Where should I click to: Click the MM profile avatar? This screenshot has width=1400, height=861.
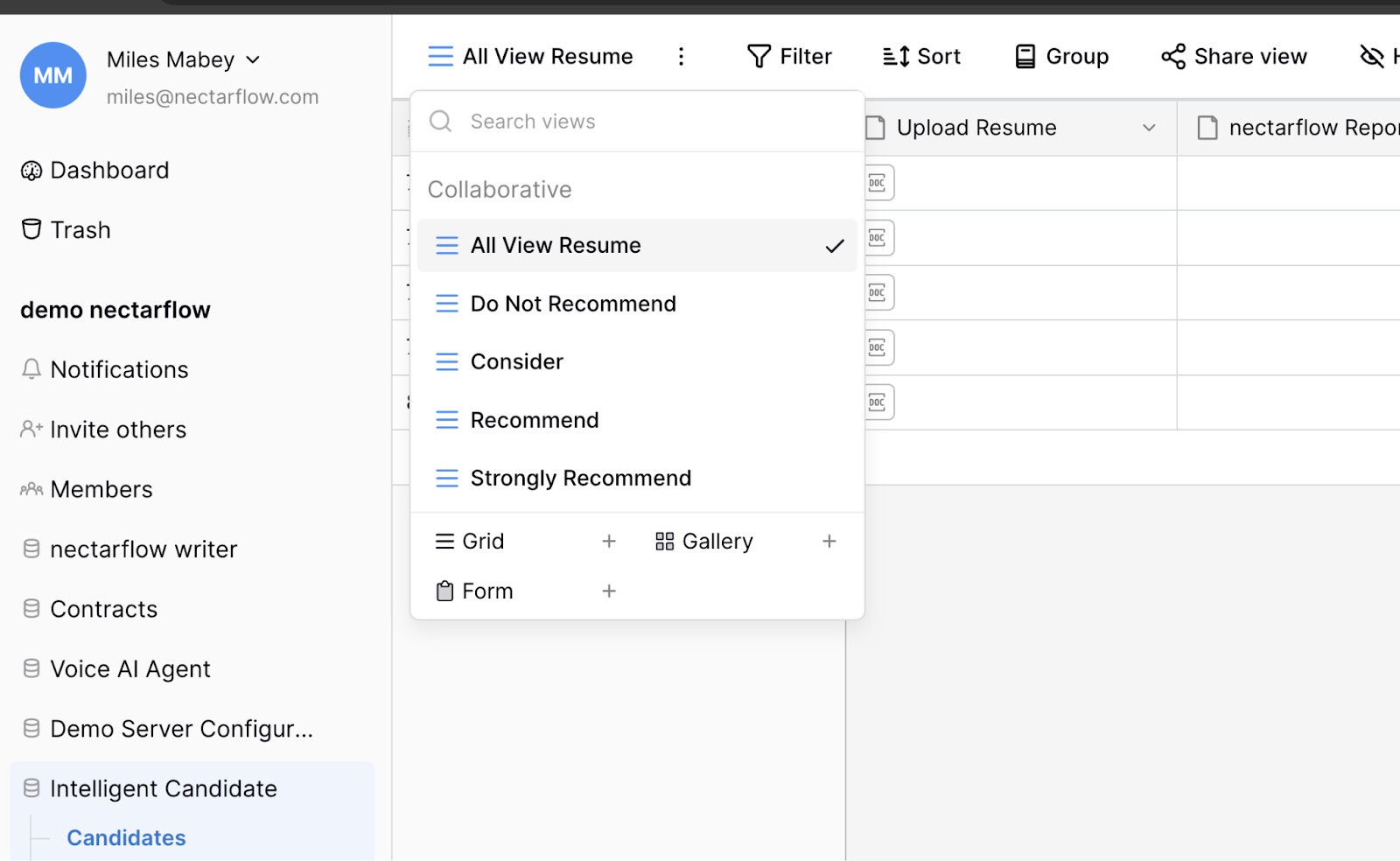pyautogui.click(x=53, y=75)
